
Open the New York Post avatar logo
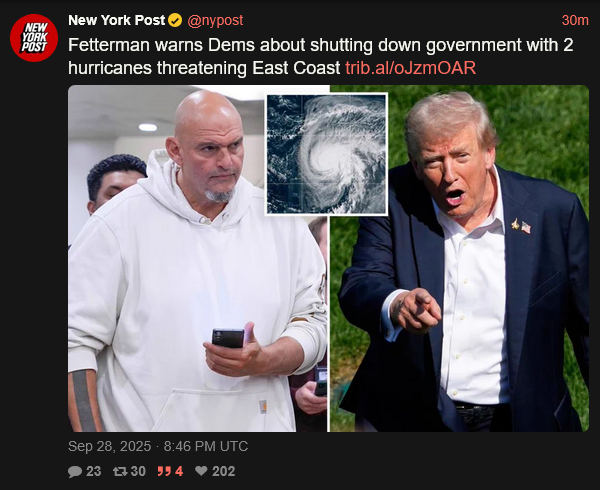(x=34, y=38)
